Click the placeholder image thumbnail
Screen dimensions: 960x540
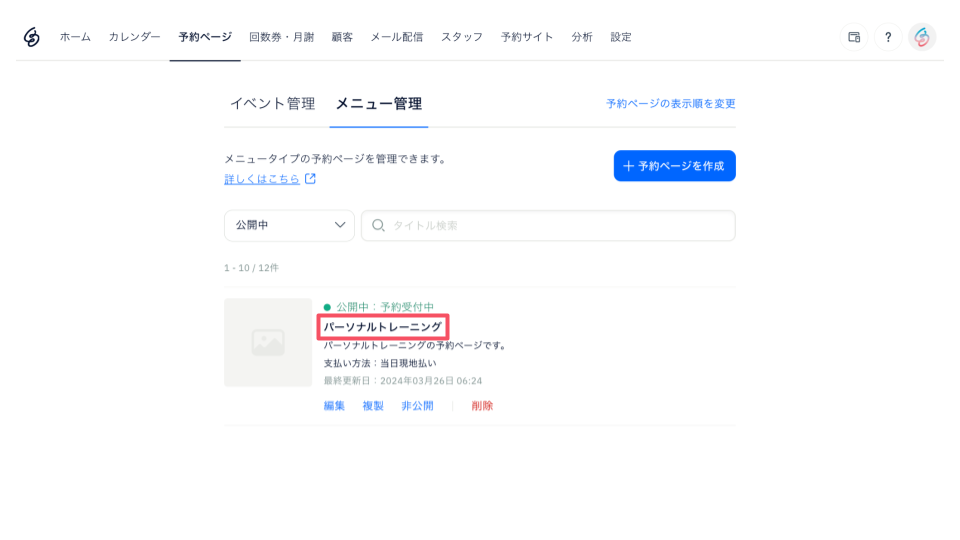[x=268, y=342]
